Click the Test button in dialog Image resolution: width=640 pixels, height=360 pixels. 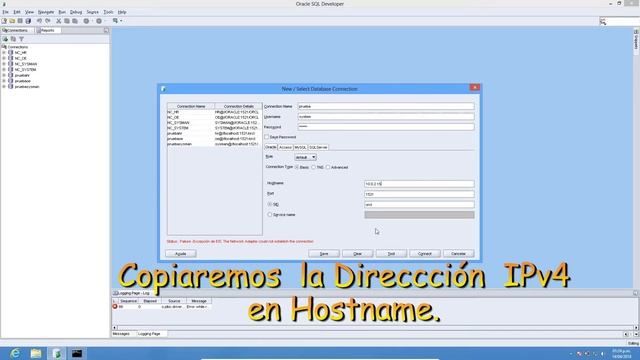(391, 254)
